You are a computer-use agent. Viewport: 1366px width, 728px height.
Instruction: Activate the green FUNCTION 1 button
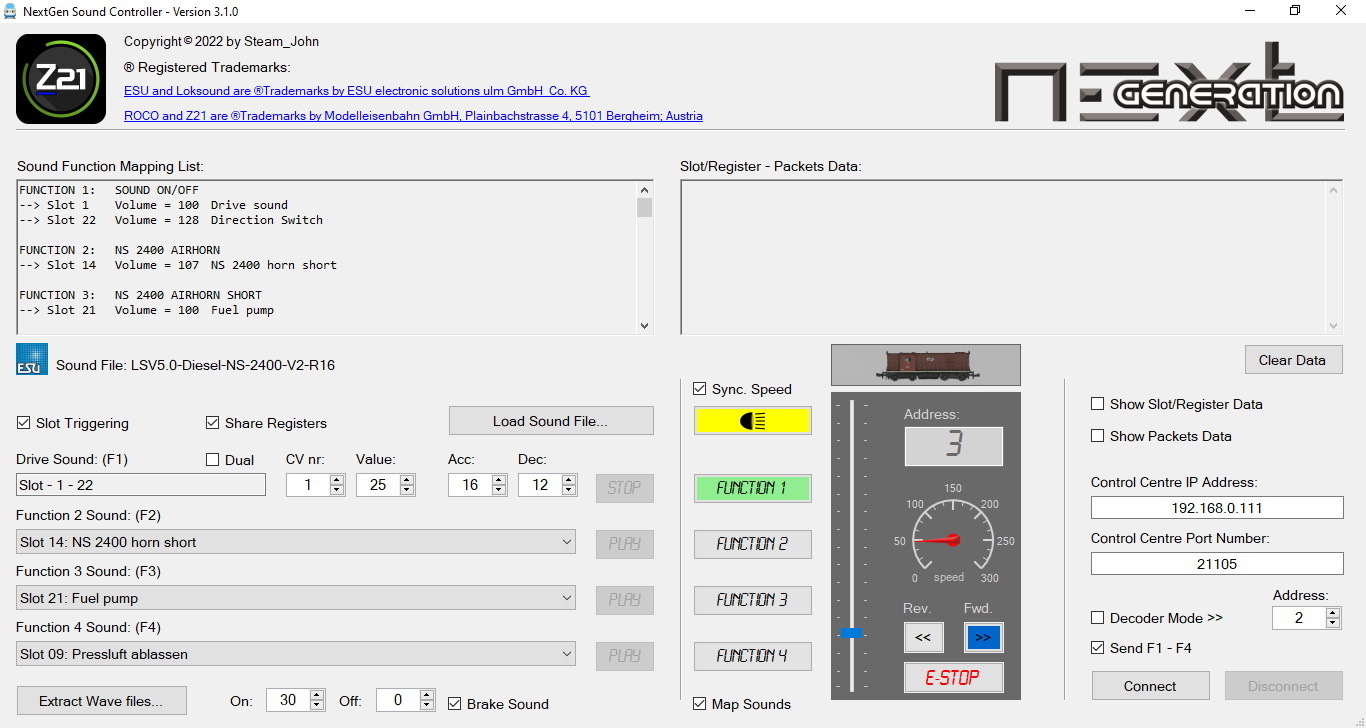coord(752,488)
